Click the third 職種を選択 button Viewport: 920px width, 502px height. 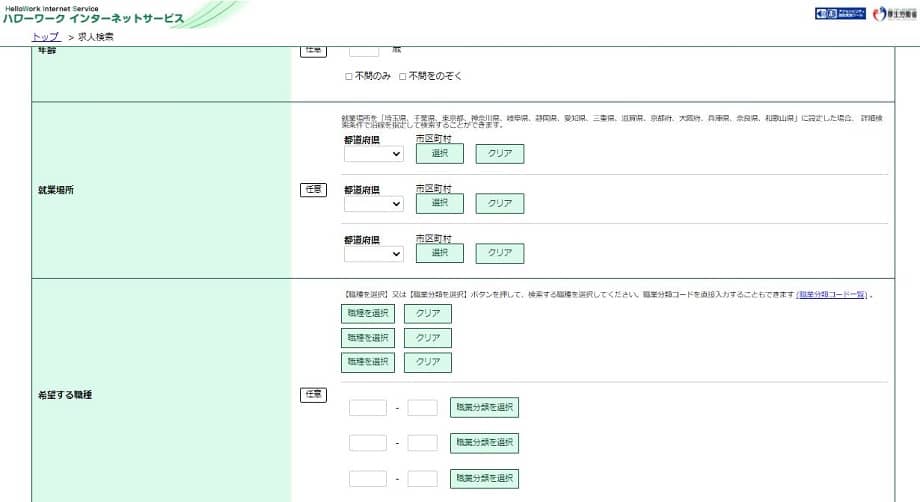point(368,362)
